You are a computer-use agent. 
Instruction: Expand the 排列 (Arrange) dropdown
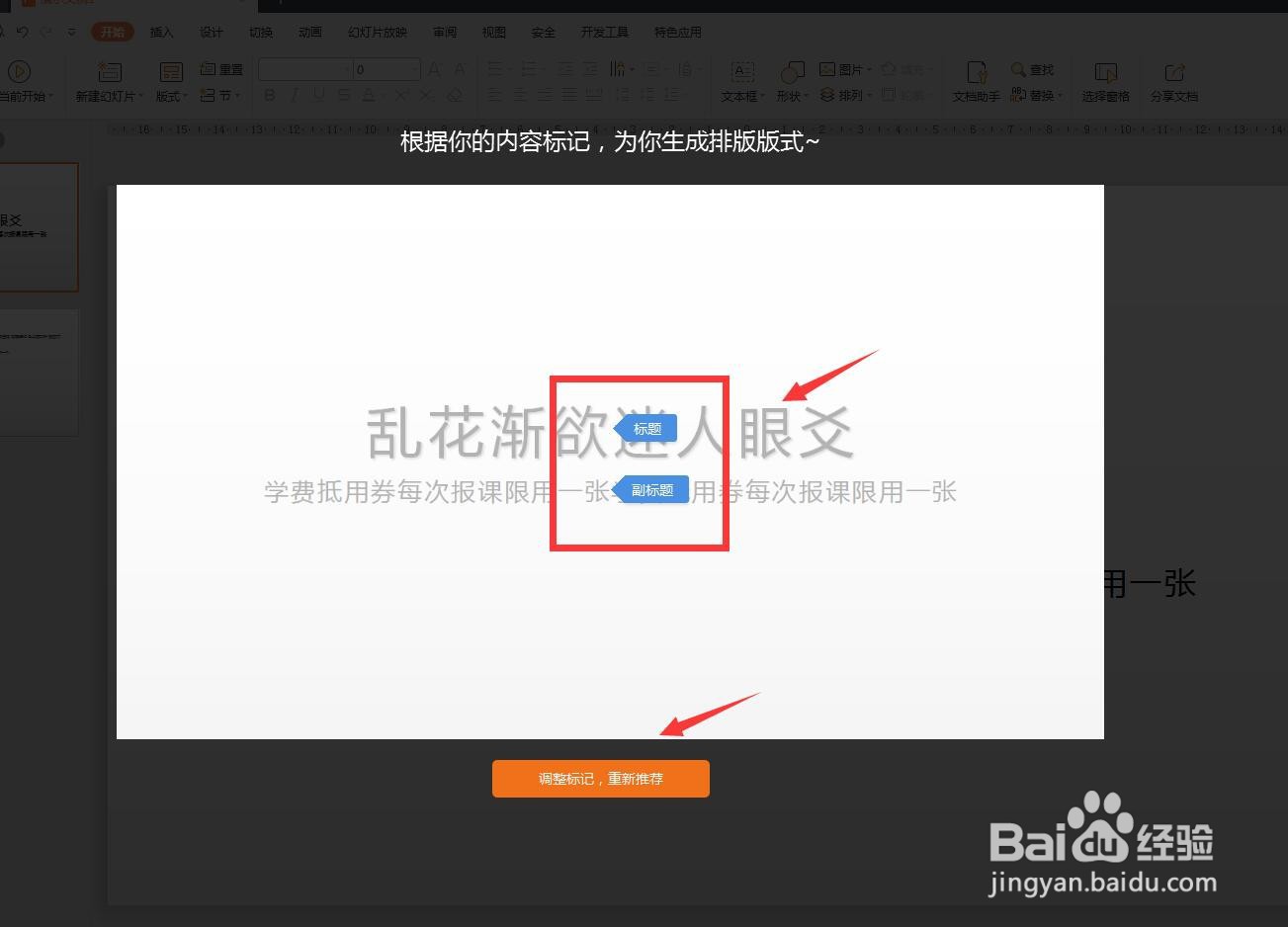(845, 95)
